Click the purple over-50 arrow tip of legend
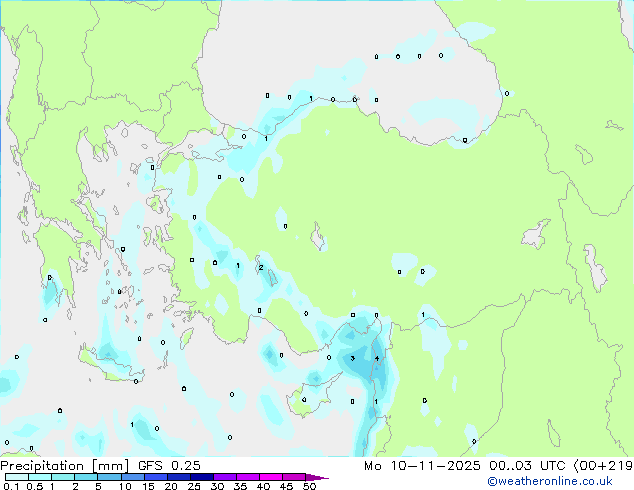Screen dimensions: 634x490 point(317,477)
